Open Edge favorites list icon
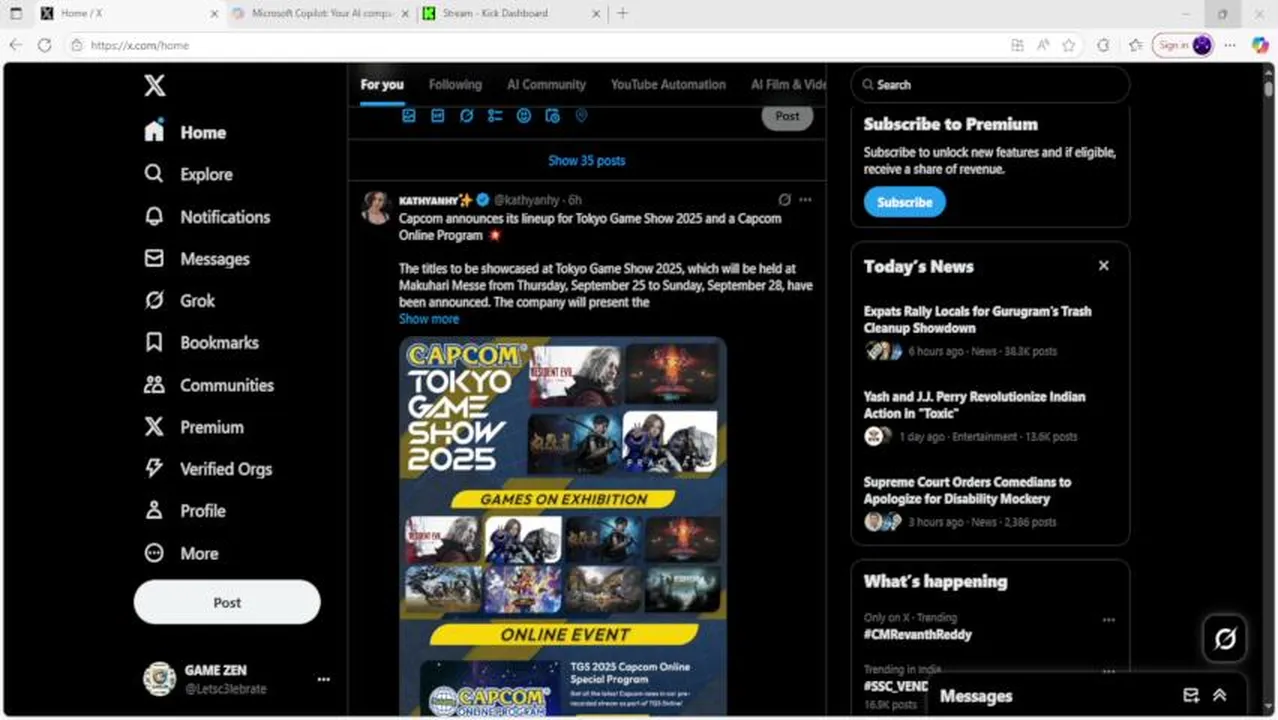Image resolution: width=1278 pixels, height=720 pixels. click(1136, 45)
